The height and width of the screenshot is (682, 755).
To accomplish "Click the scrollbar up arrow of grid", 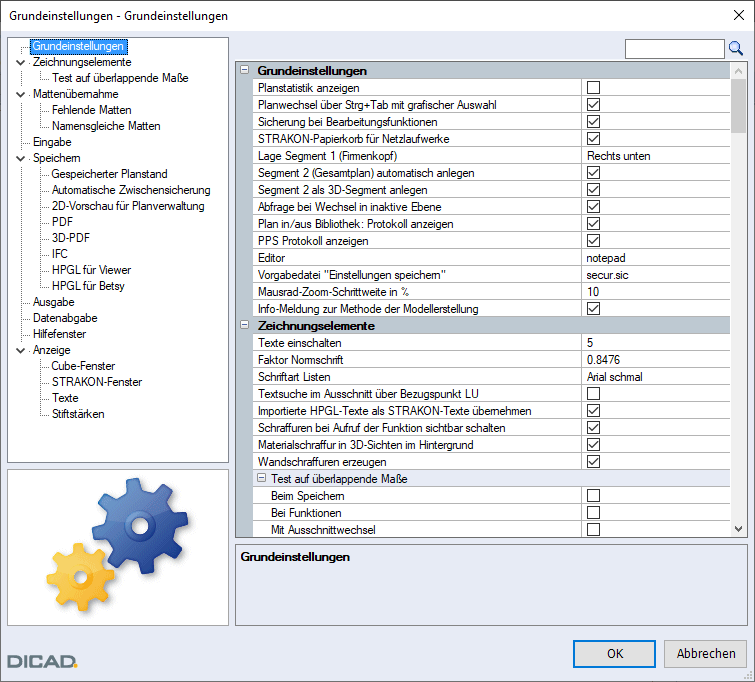I will pyautogui.click(x=738, y=71).
